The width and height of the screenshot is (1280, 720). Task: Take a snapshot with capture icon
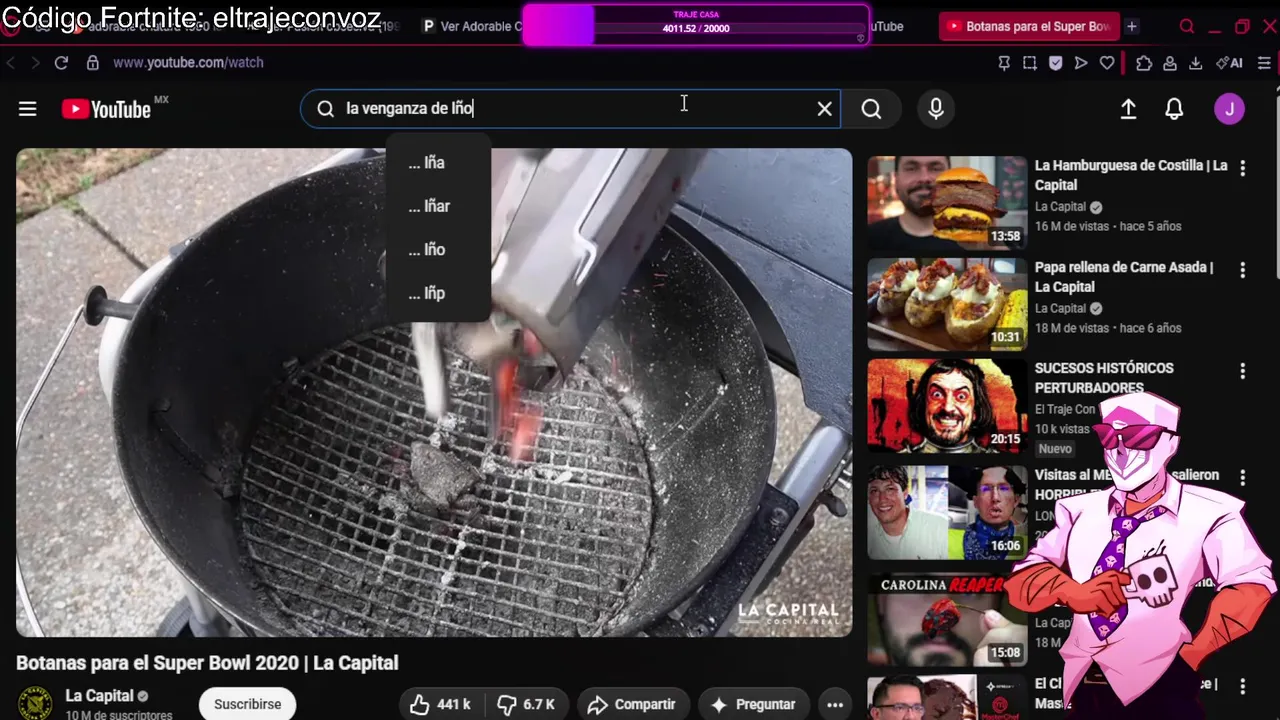[1029, 62]
